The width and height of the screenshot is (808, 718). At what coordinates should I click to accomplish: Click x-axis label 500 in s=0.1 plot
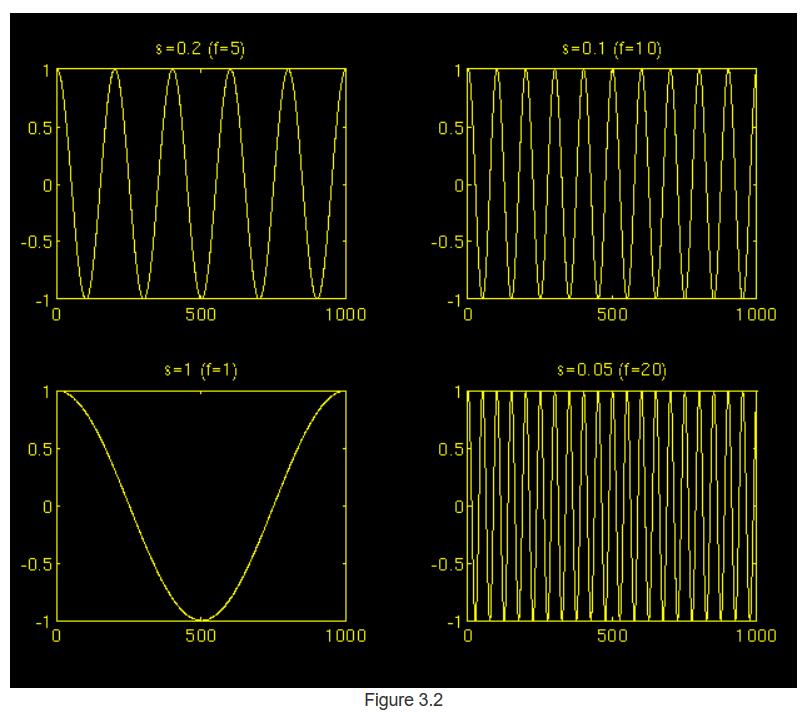612,314
